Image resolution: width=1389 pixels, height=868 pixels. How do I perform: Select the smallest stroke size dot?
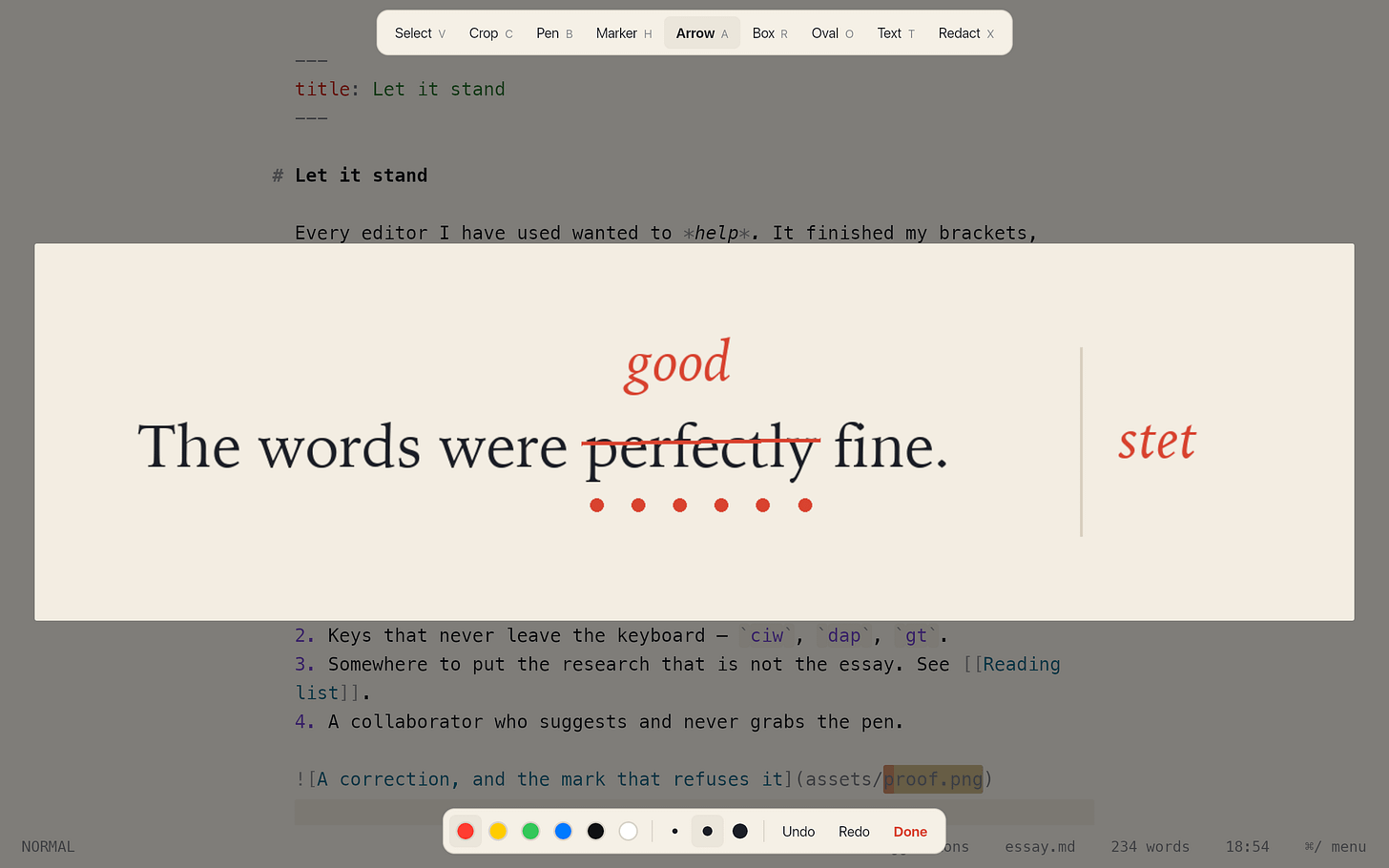[674, 832]
